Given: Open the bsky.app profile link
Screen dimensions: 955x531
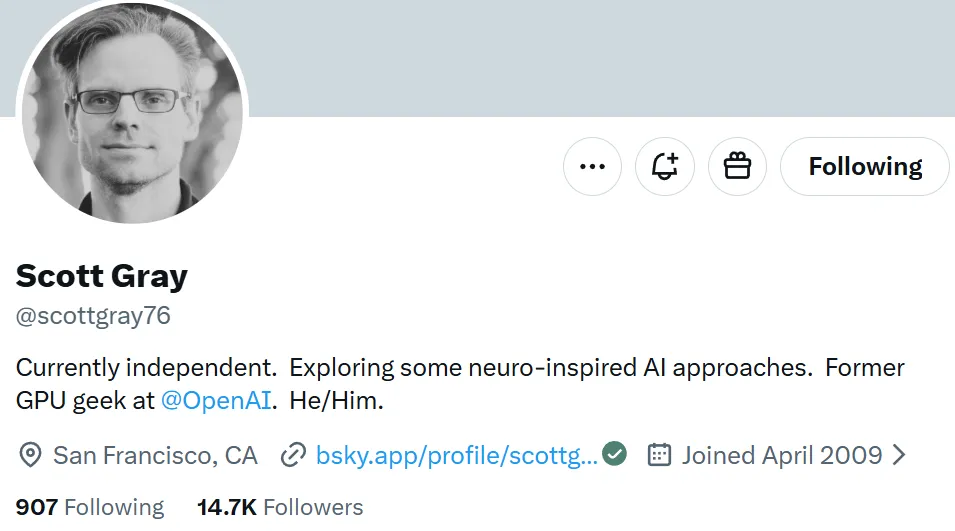Looking at the screenshot, I should (456, 455).
